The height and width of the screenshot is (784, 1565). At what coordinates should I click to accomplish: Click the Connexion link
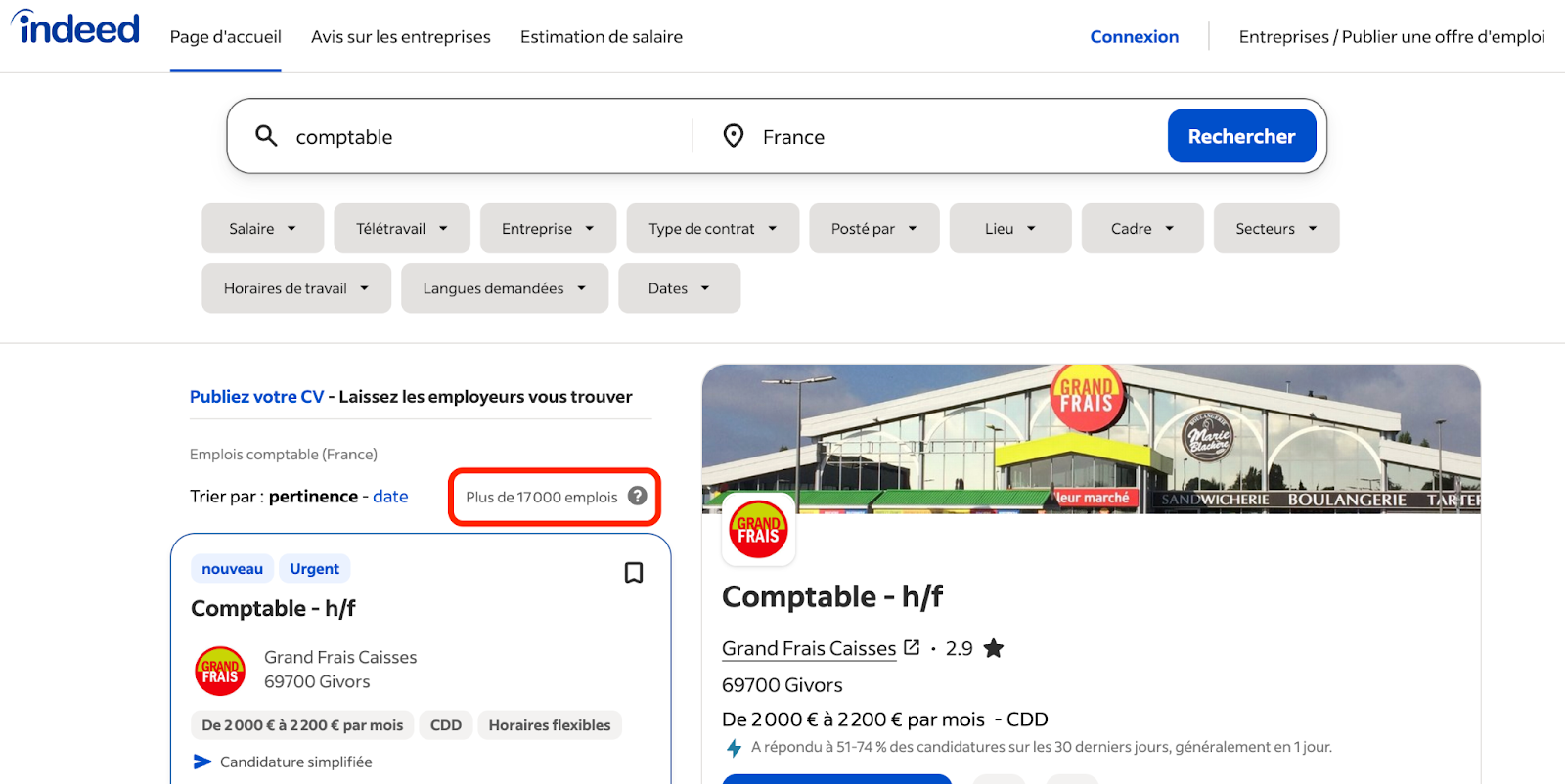(x=1135, y=37)
